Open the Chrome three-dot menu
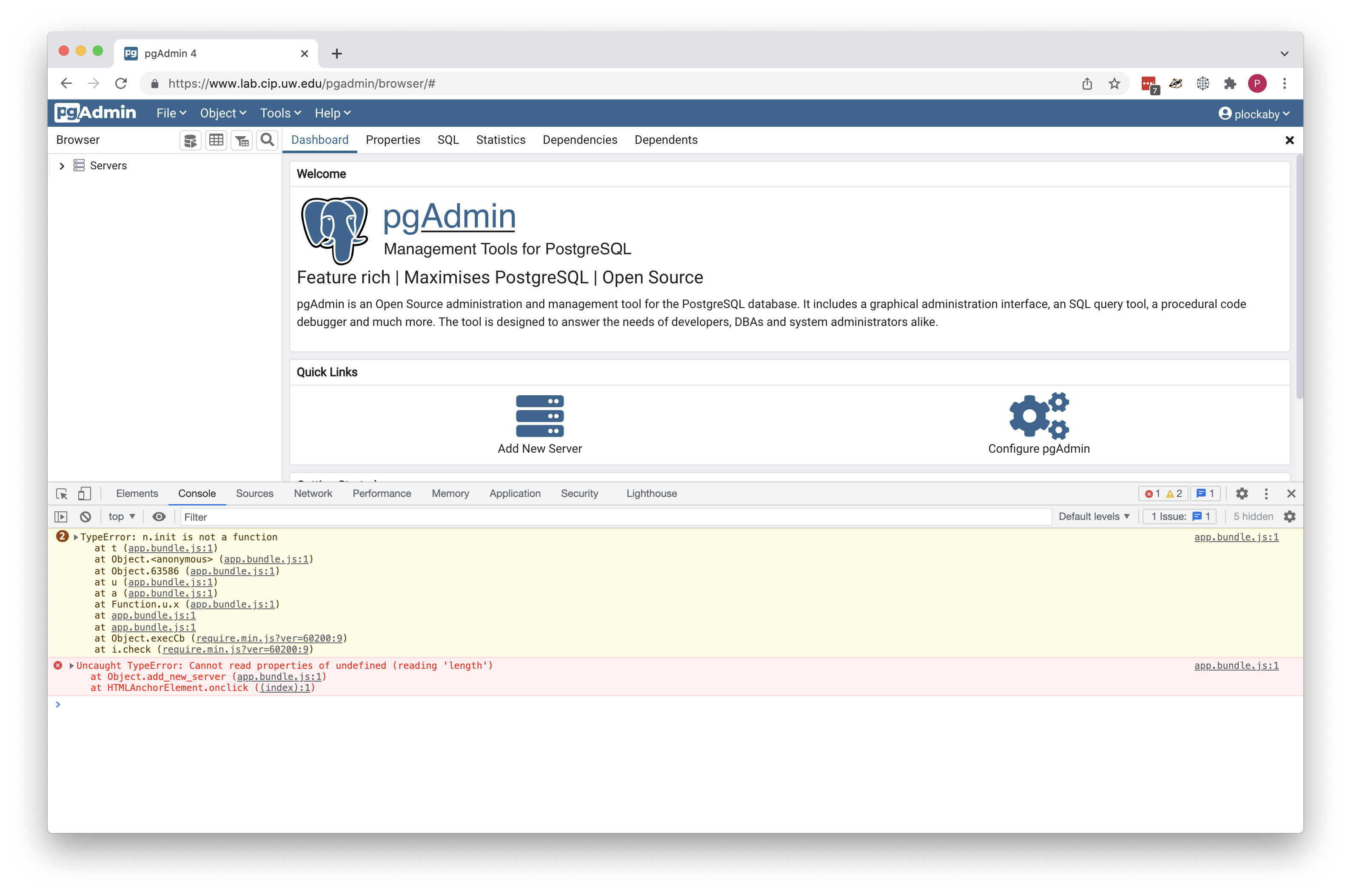This screenshot has height=896, width=1351. tap(1285, 84)
